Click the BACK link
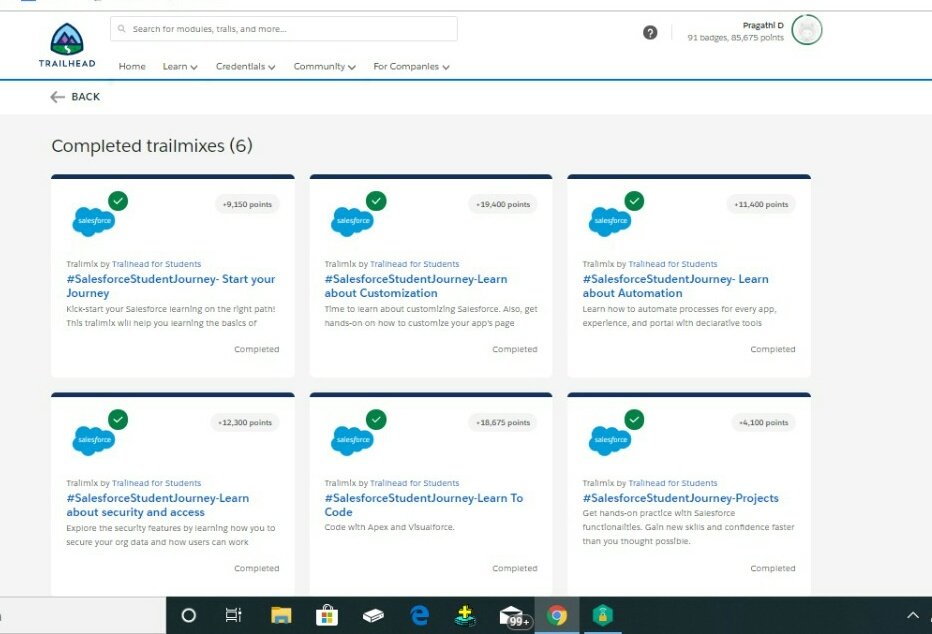The width and height of the screenshot is (932, 634). 86,97
